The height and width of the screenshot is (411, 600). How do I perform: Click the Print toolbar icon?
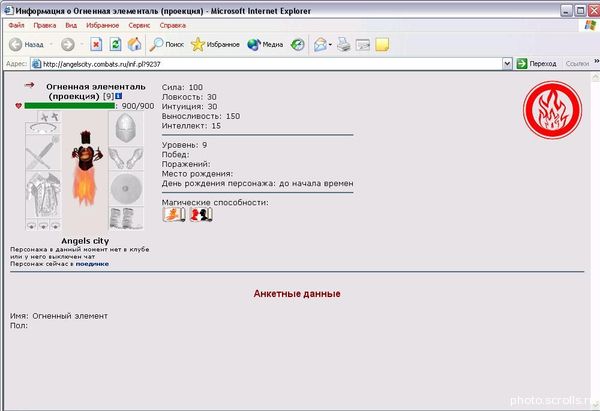tap(343, 45)
